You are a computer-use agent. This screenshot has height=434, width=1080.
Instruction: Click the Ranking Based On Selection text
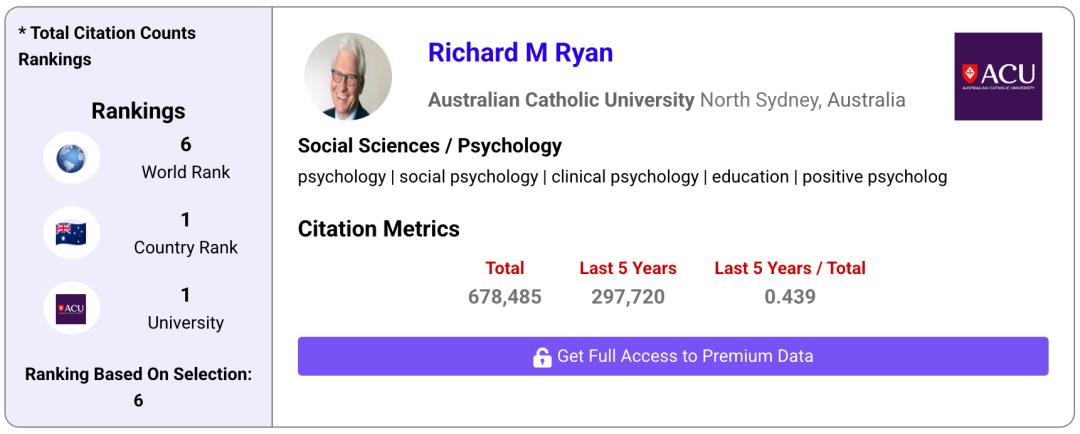(138, 375)
